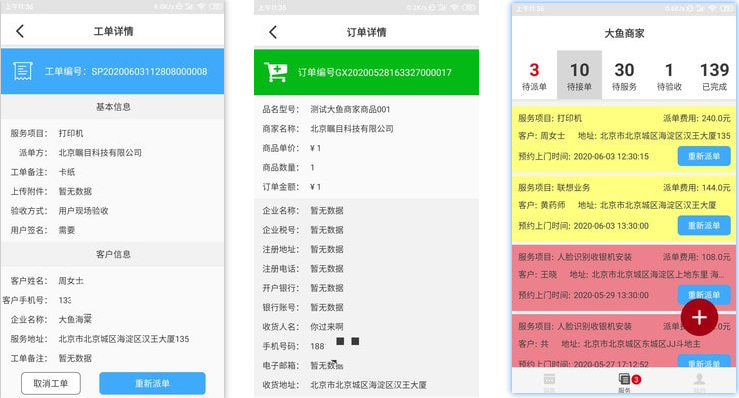Select the 待派单 tab showing 3

pos(534,75)
